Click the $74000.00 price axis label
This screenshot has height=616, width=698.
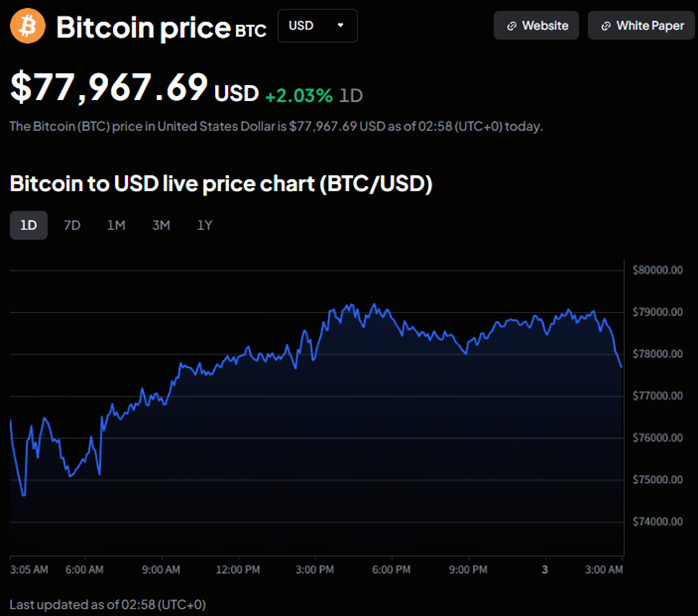tap(657, 522)
